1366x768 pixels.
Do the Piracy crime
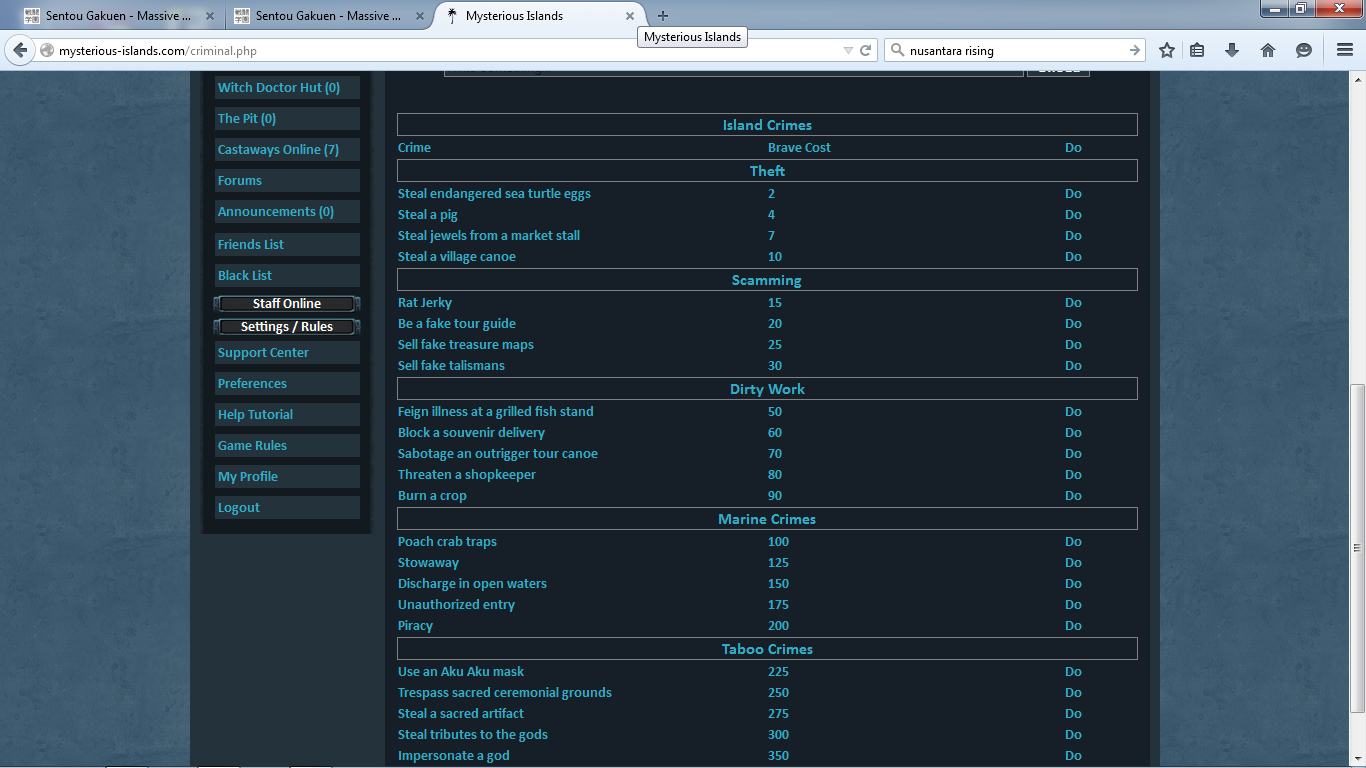[x=1073, y=625]
